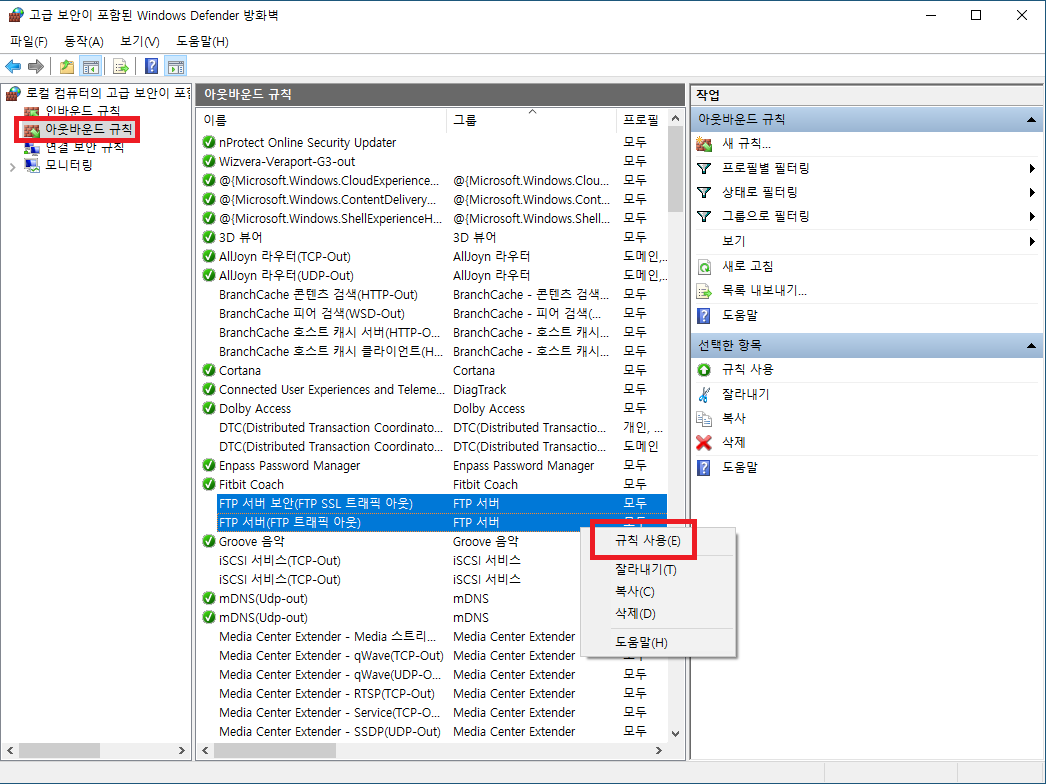Sort rules by the 그룹 column header
The height and width of the screenshot is (784, 1046).
point(532,120)
